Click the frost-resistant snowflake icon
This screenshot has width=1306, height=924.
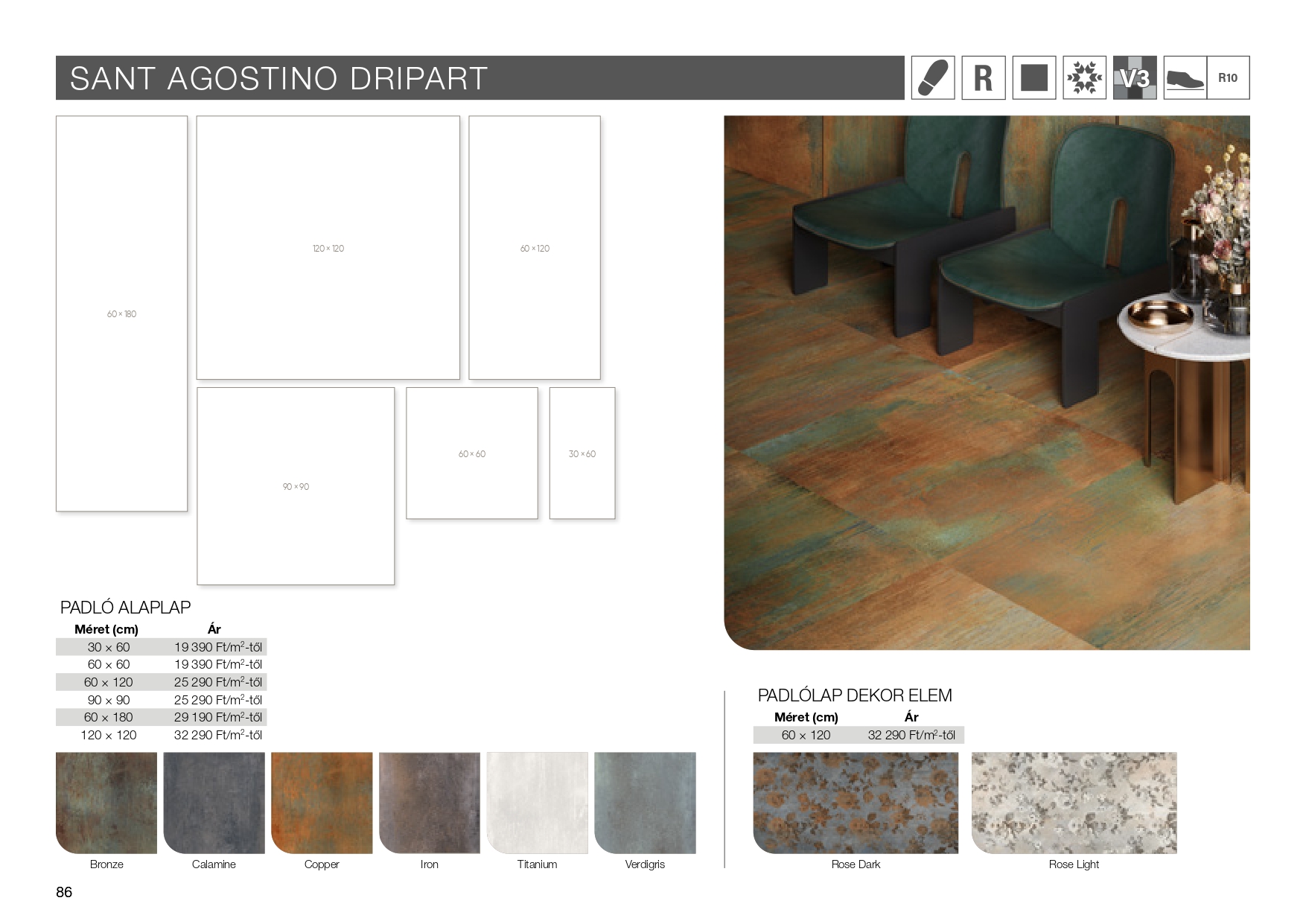1085,77
